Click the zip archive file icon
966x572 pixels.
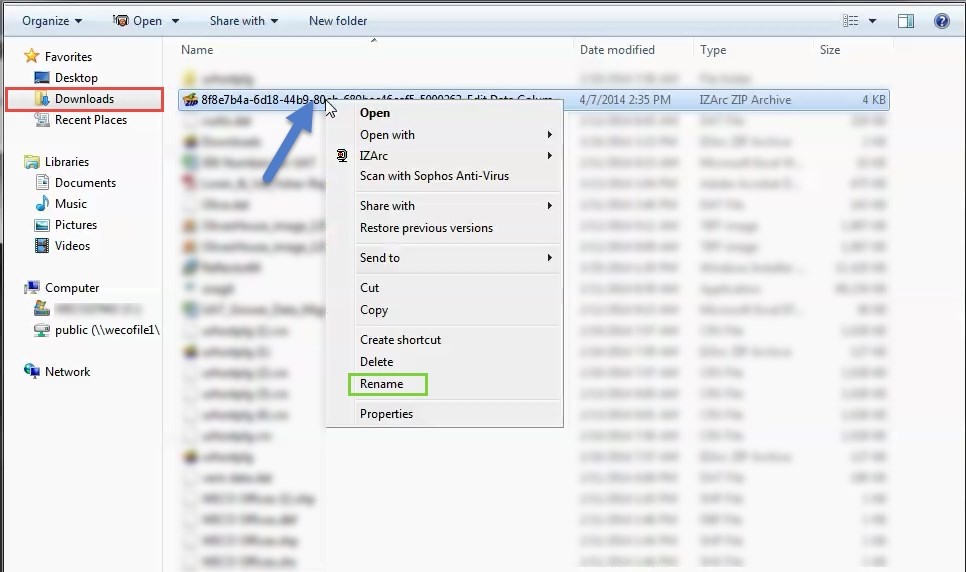coord(190,100)
